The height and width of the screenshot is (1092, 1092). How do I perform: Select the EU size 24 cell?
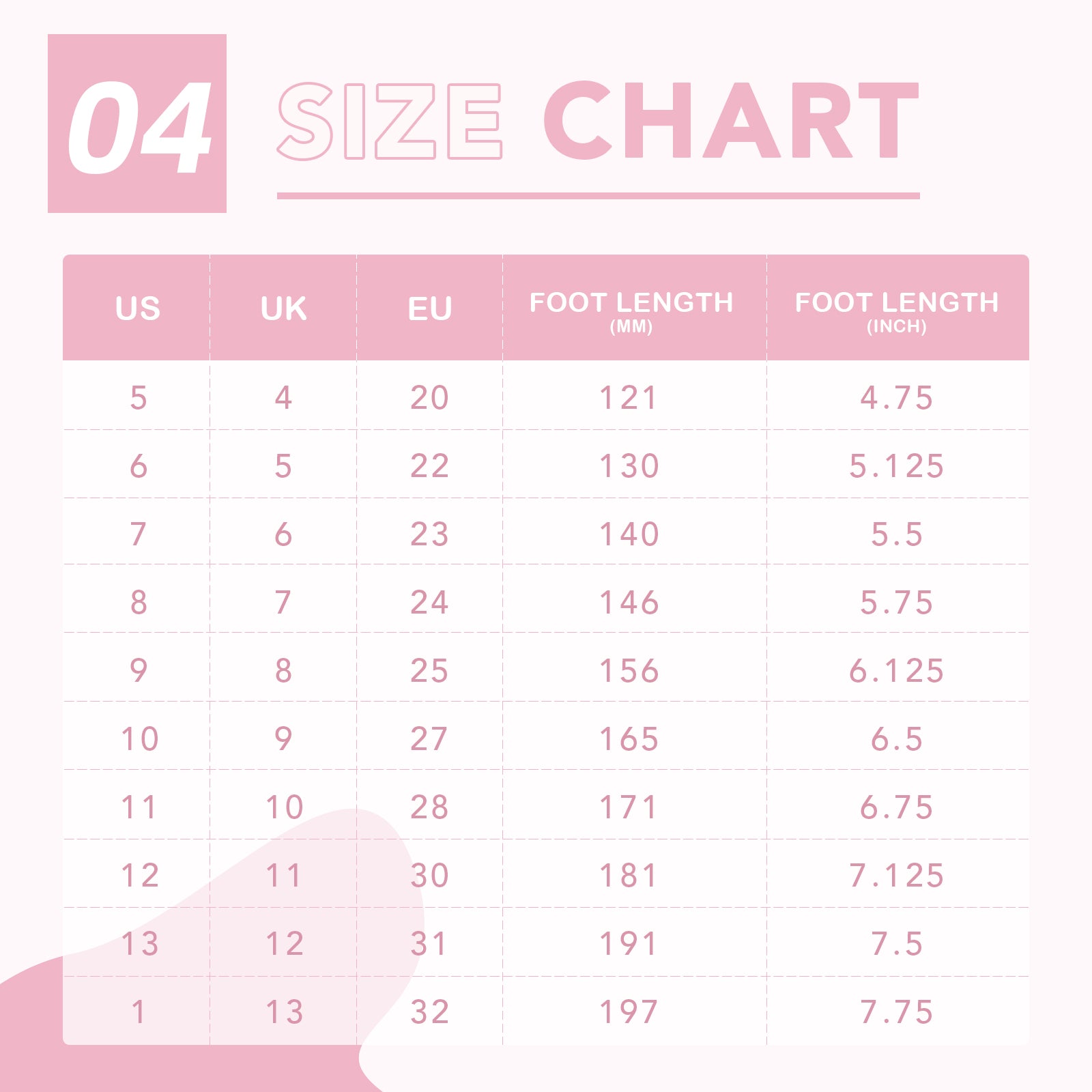coord(429,602)
